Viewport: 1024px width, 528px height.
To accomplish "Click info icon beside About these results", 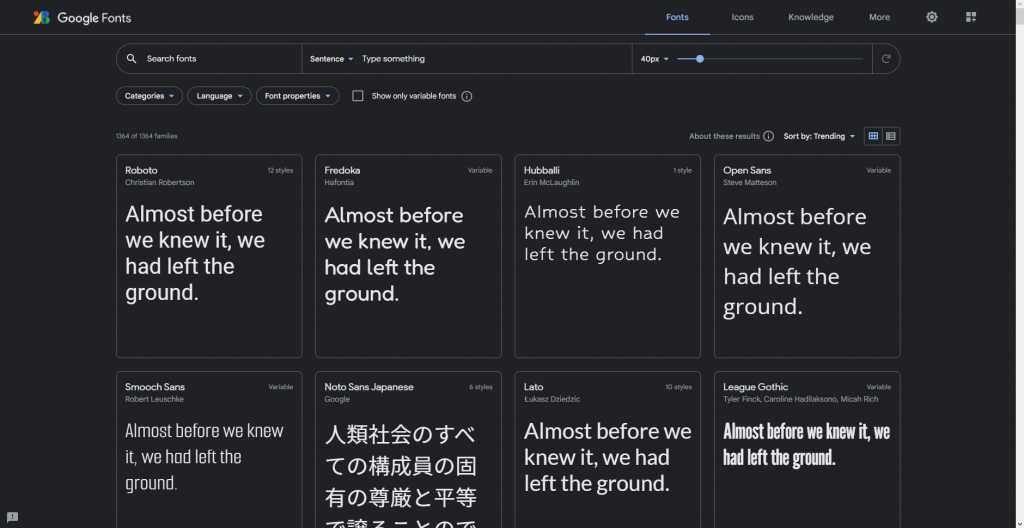I will [769, 137].
